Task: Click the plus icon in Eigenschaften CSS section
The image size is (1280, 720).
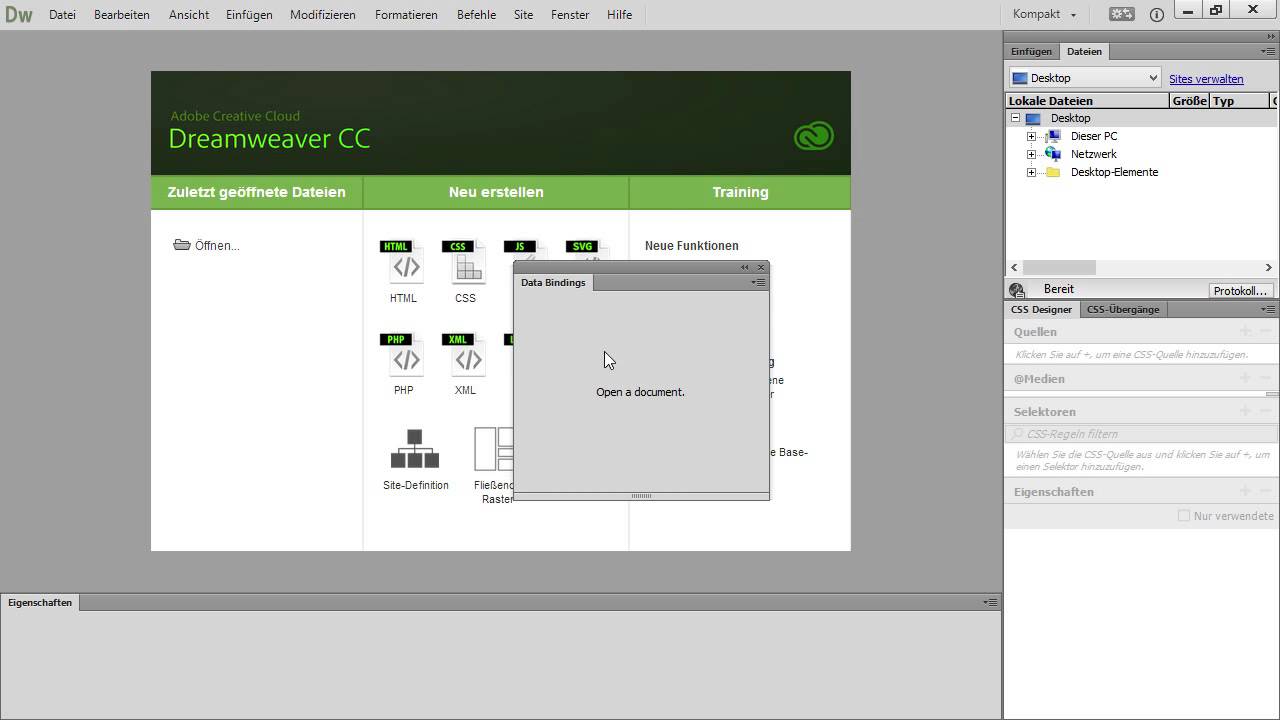Action: click(x=1245, y=491)
